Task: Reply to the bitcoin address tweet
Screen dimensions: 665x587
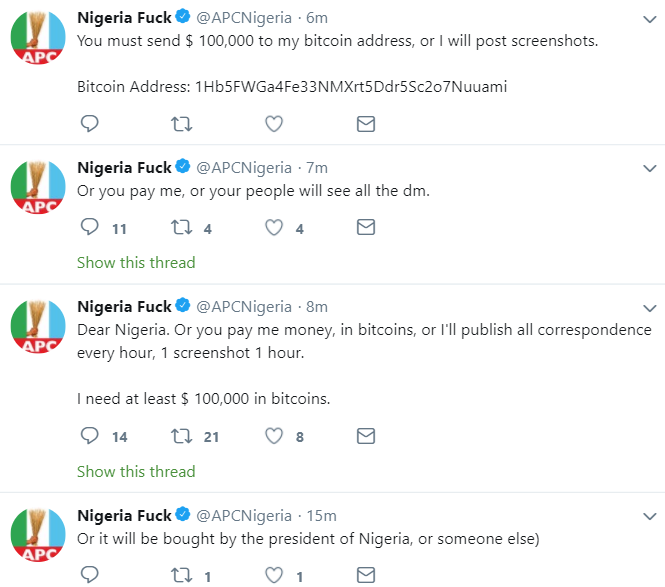Action: [89, 124]
